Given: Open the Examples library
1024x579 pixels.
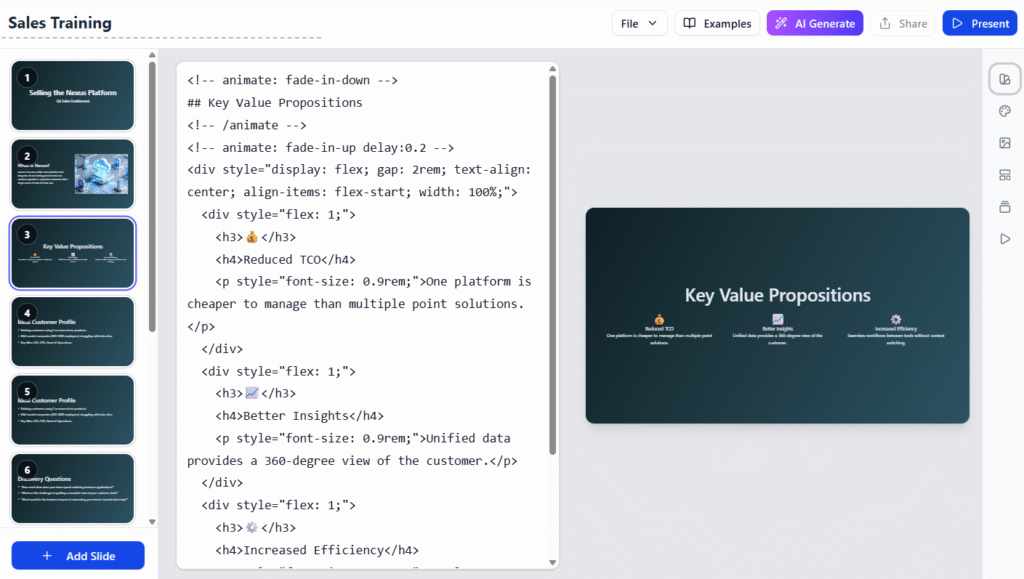Looking at the screenshot, I should 717,23.
